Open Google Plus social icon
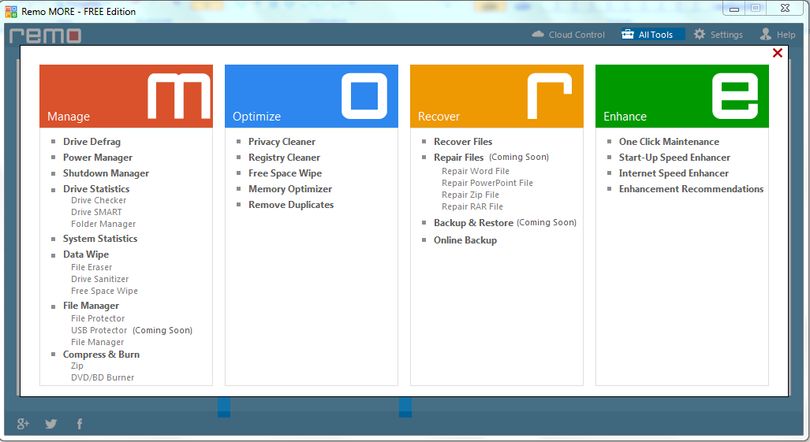Viewport: 810px width, 442px height. [x=23, y=424]
